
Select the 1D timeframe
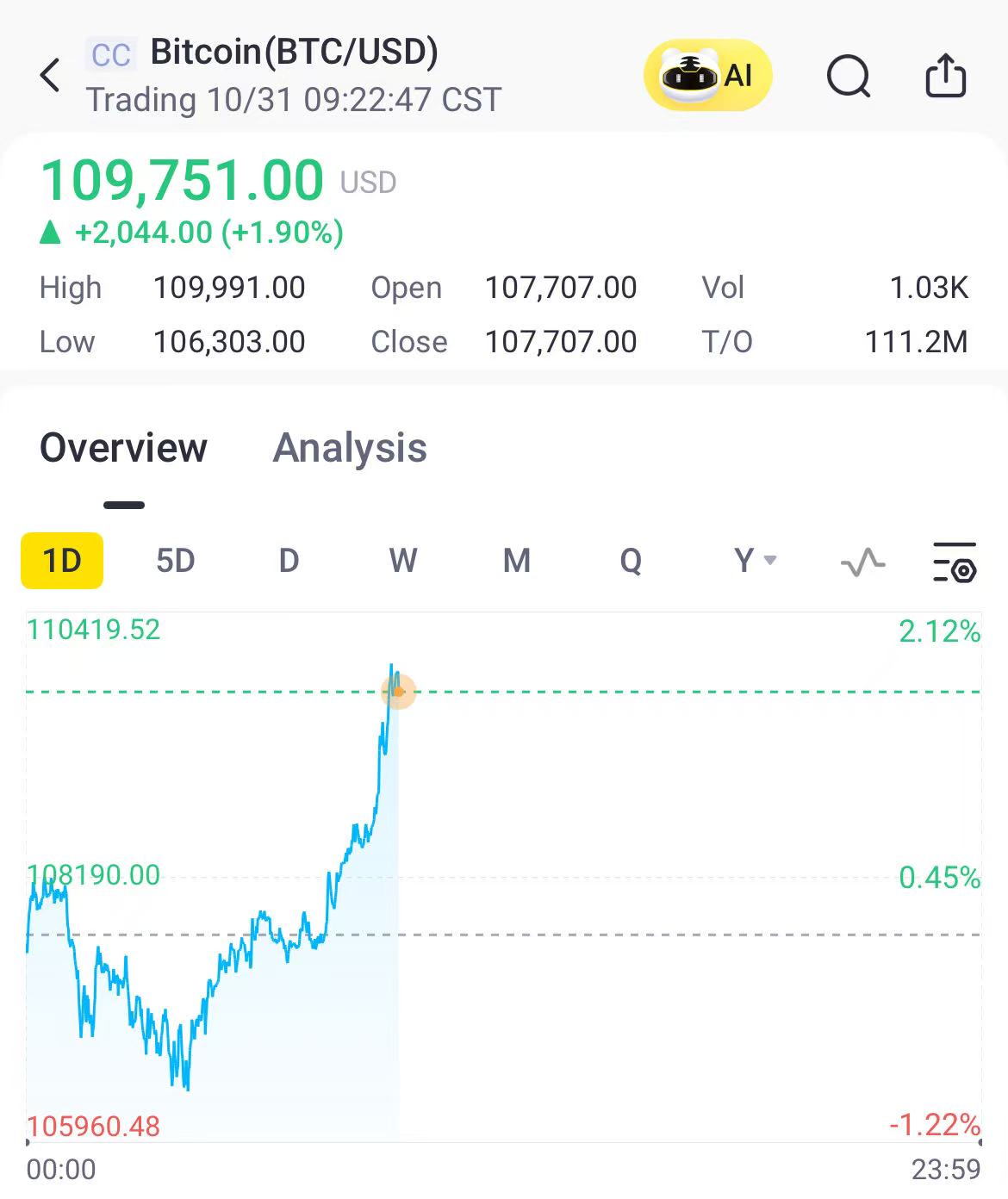(62, 561)
